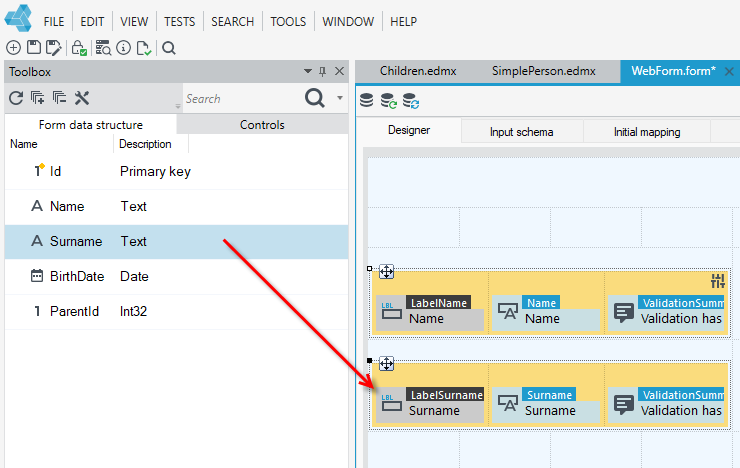Switch to the Designer tab

(x=409, y=130)
